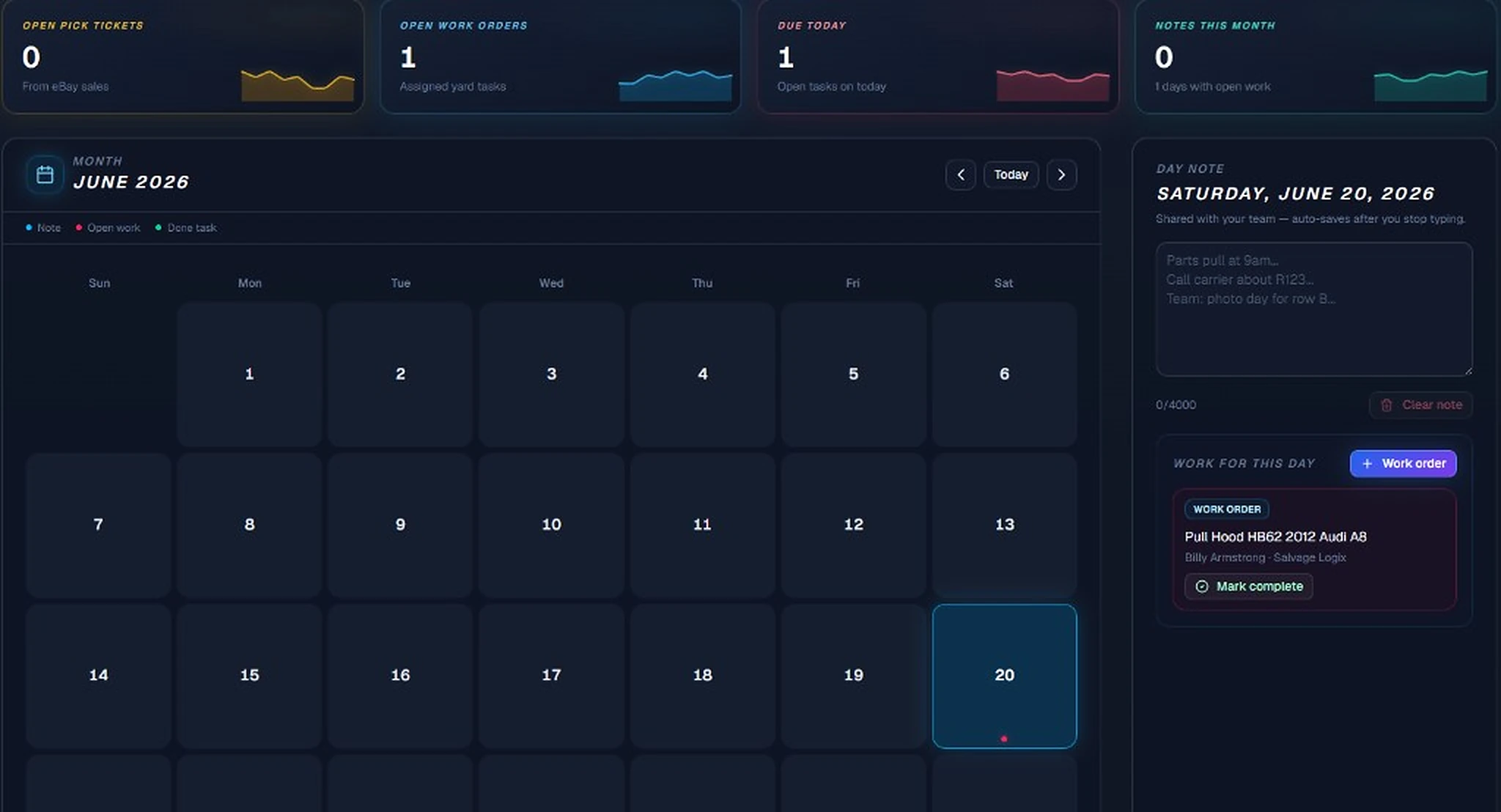Select June 9 on the calendar
This screenshot has width=1501, height=812.
400,525
